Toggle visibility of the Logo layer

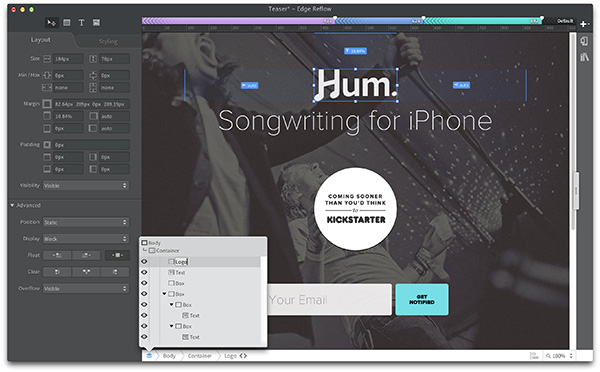(144, 261)
